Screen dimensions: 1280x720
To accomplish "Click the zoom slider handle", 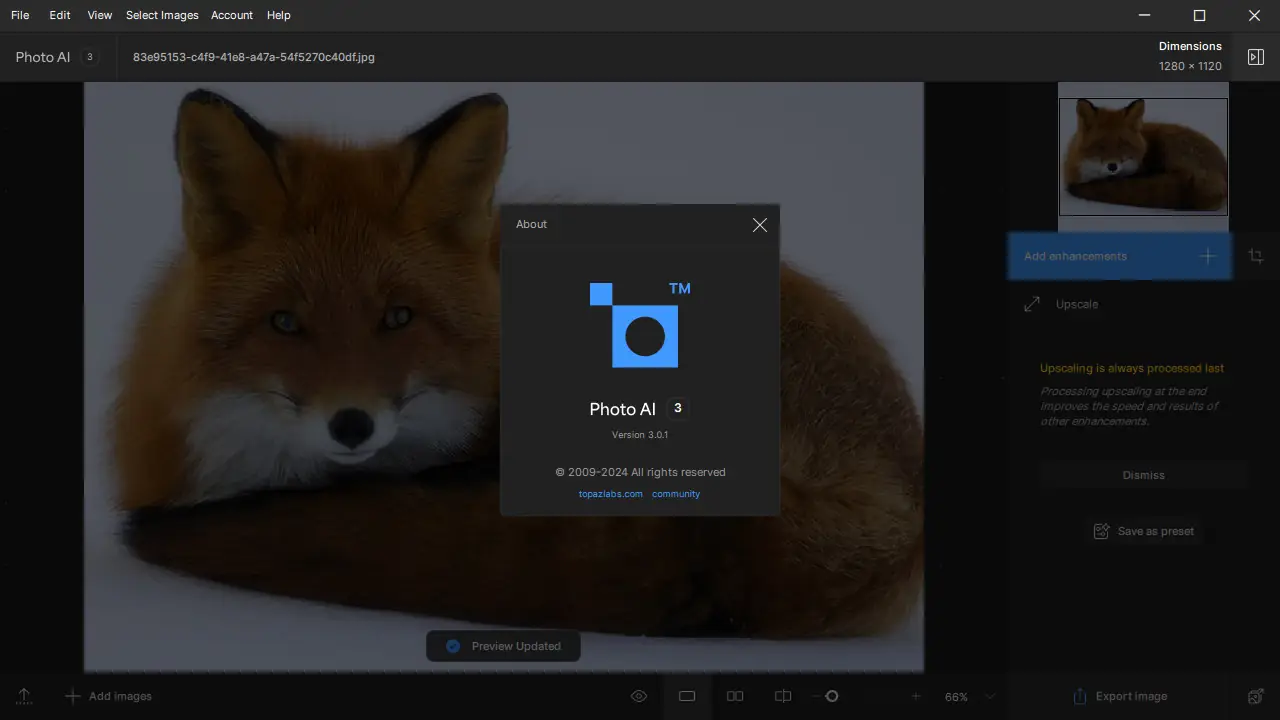I will 831,696.
